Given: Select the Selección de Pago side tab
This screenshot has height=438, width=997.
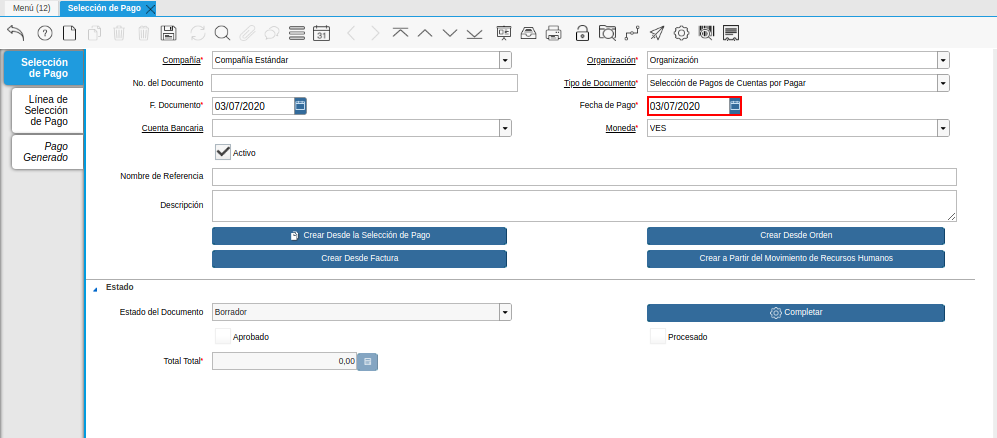Looking at the screenshot, I should 43,68.
